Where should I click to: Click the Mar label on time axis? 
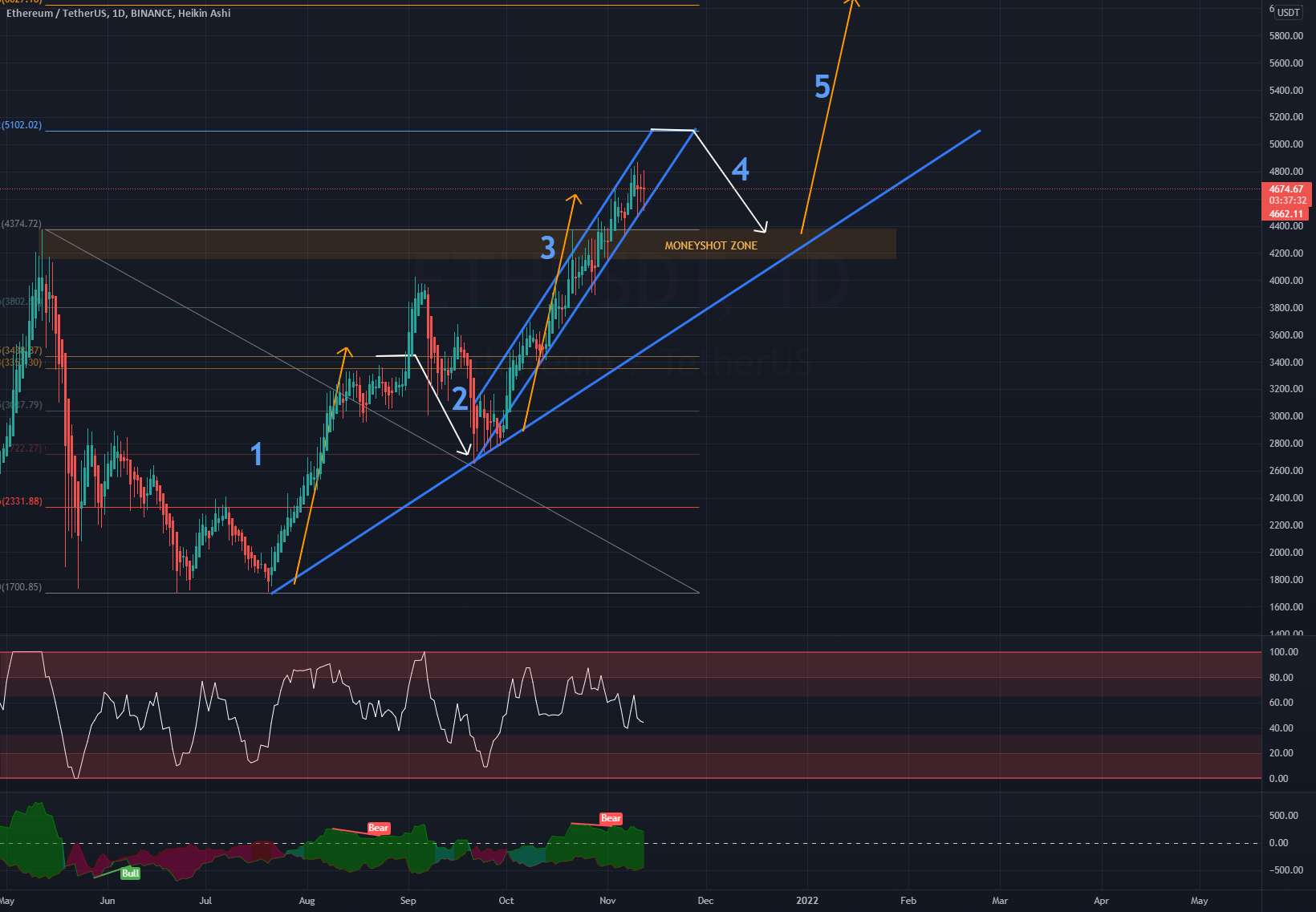pos(1000,901)
